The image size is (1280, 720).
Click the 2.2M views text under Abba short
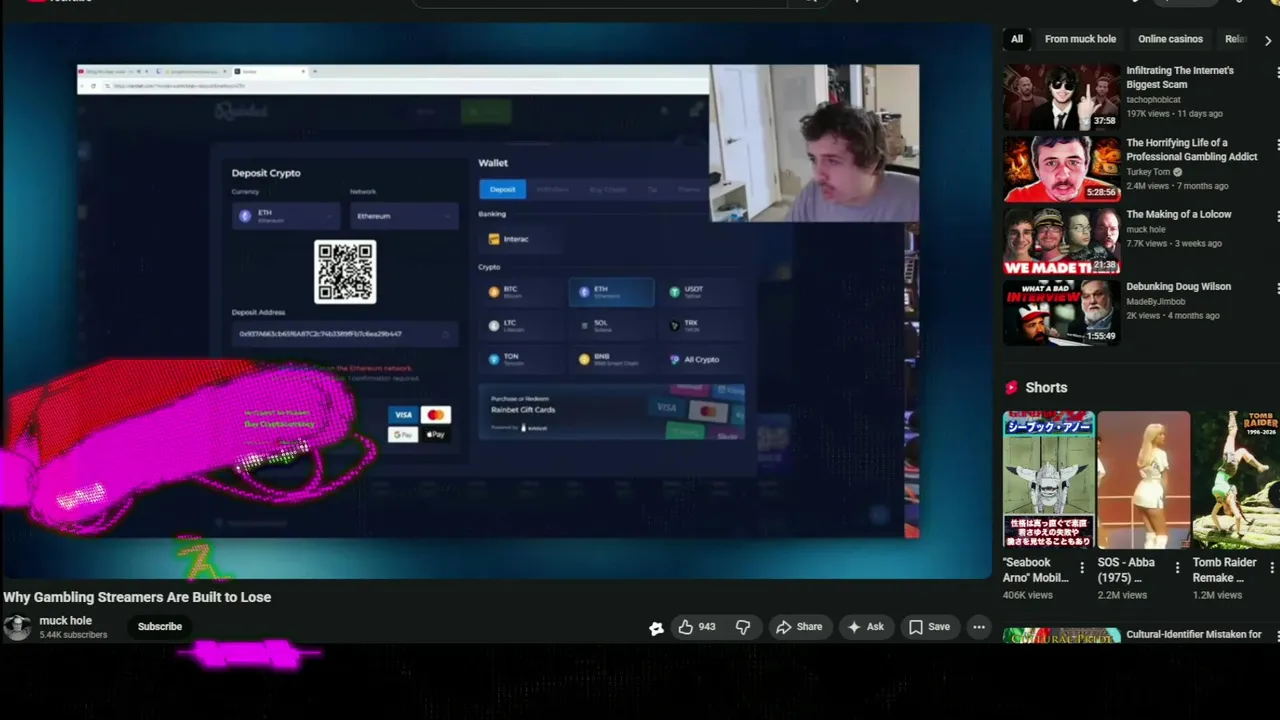pyautogui.click(x=1122, y=595)
